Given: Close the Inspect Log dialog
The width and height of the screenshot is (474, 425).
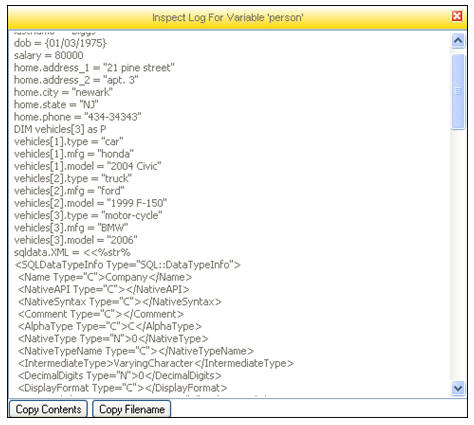Looking at the screenshot, I should click(x=457, y=16).
